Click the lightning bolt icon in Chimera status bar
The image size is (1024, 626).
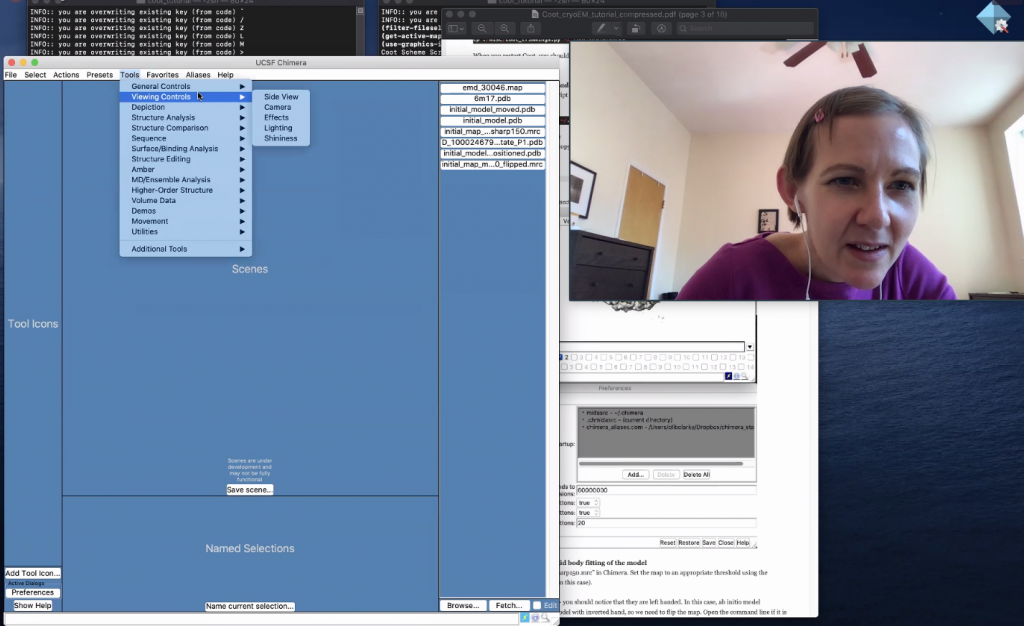click(x=524, y=618)
